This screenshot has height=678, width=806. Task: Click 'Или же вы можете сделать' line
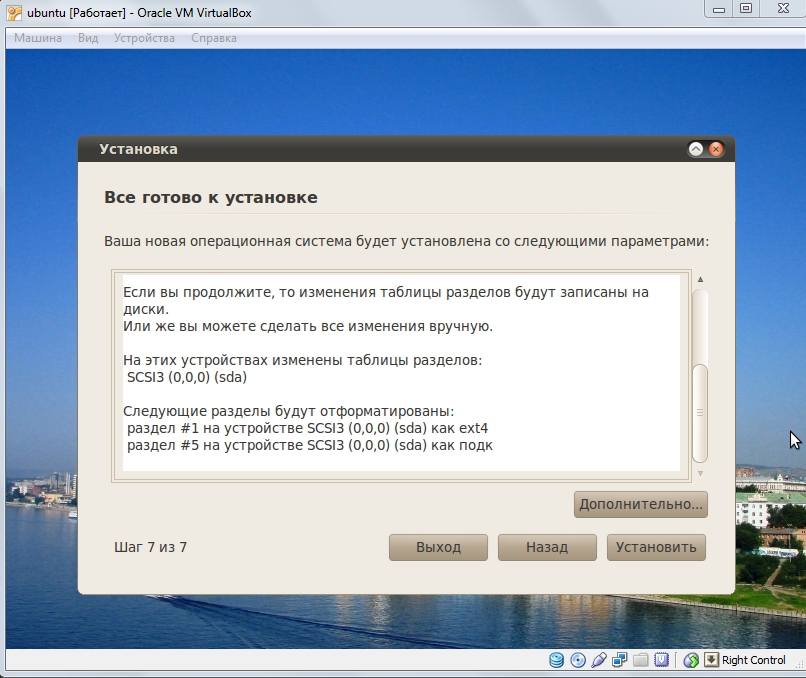click(308, 326)
